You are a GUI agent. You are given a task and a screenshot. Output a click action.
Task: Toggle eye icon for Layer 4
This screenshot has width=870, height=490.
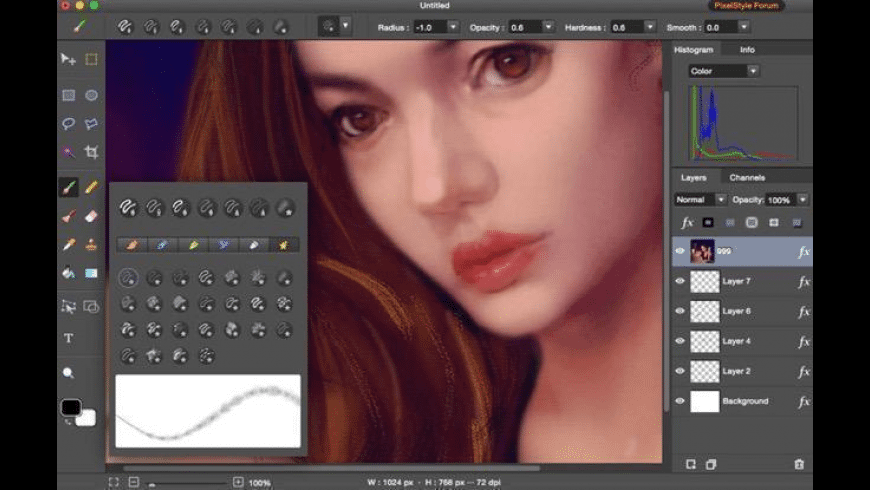680,341
